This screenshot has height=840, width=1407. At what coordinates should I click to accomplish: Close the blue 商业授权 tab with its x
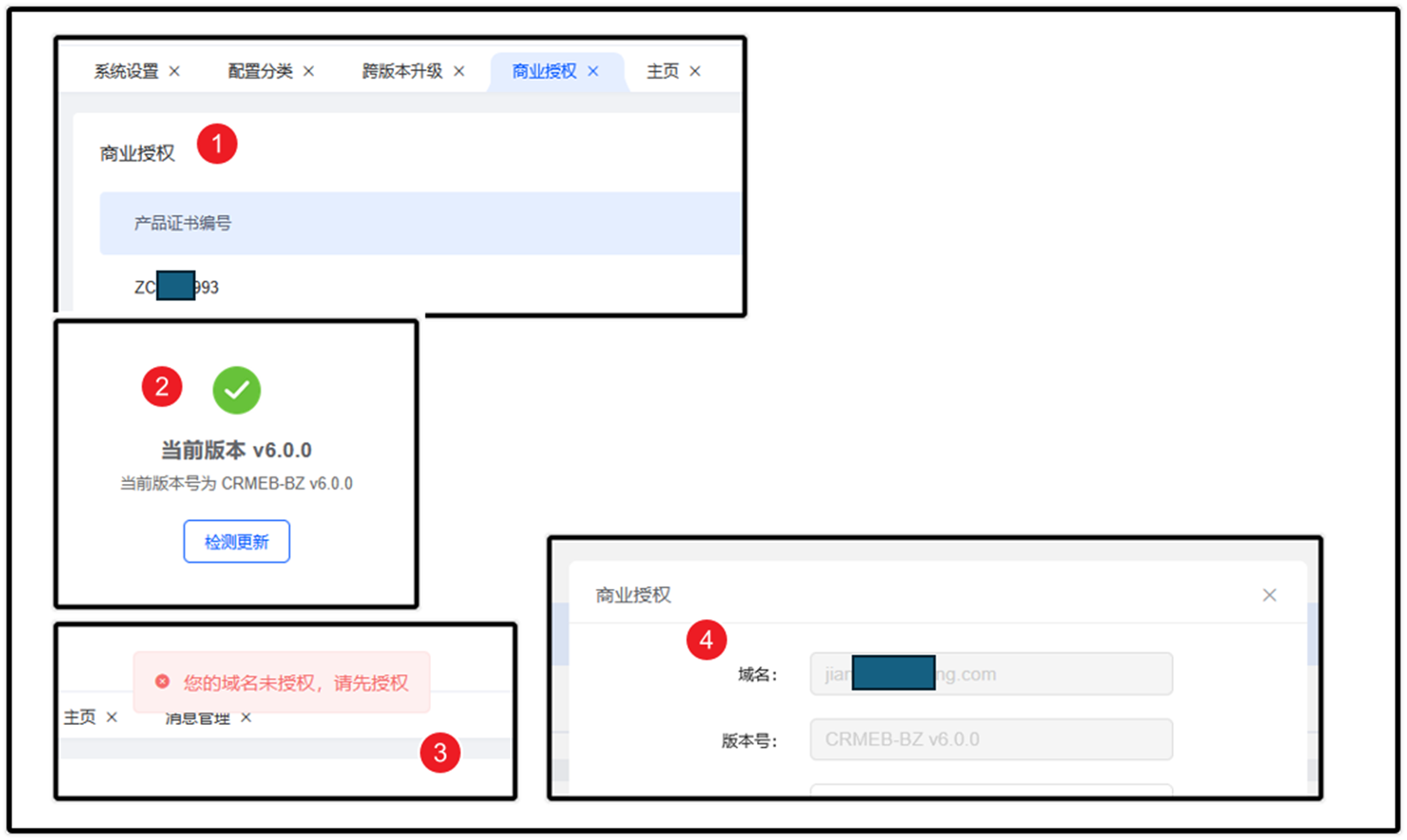pos(593,71)
